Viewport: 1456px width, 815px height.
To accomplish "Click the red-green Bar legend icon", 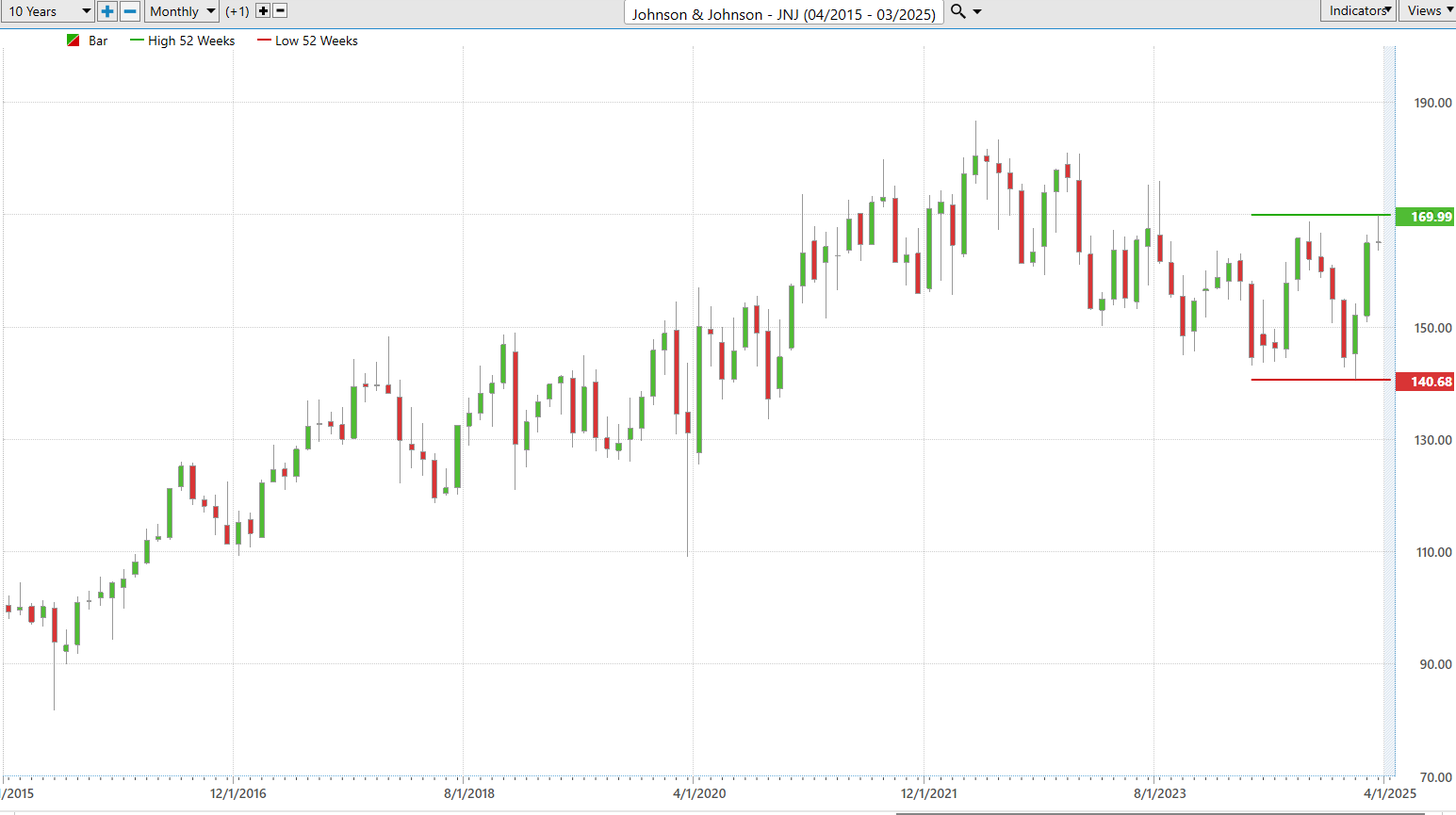I will (74, 41).
